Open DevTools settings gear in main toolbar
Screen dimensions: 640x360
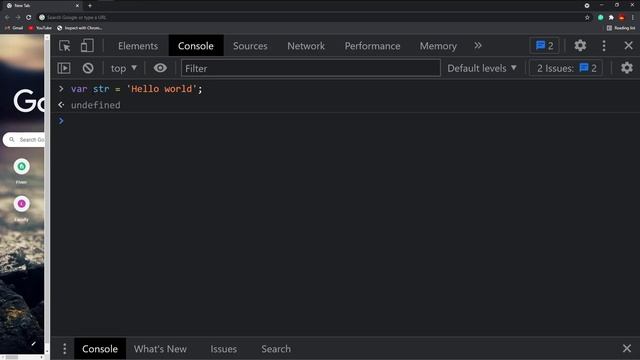pos(580,45)
